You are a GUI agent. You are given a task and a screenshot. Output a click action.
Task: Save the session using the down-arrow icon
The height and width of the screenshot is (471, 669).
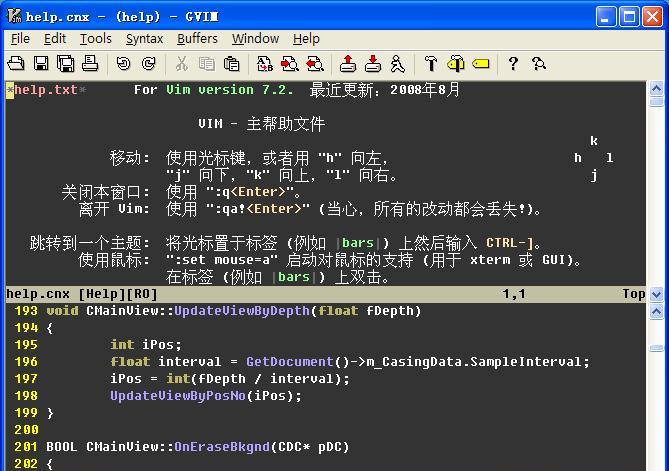click(373, 64)
